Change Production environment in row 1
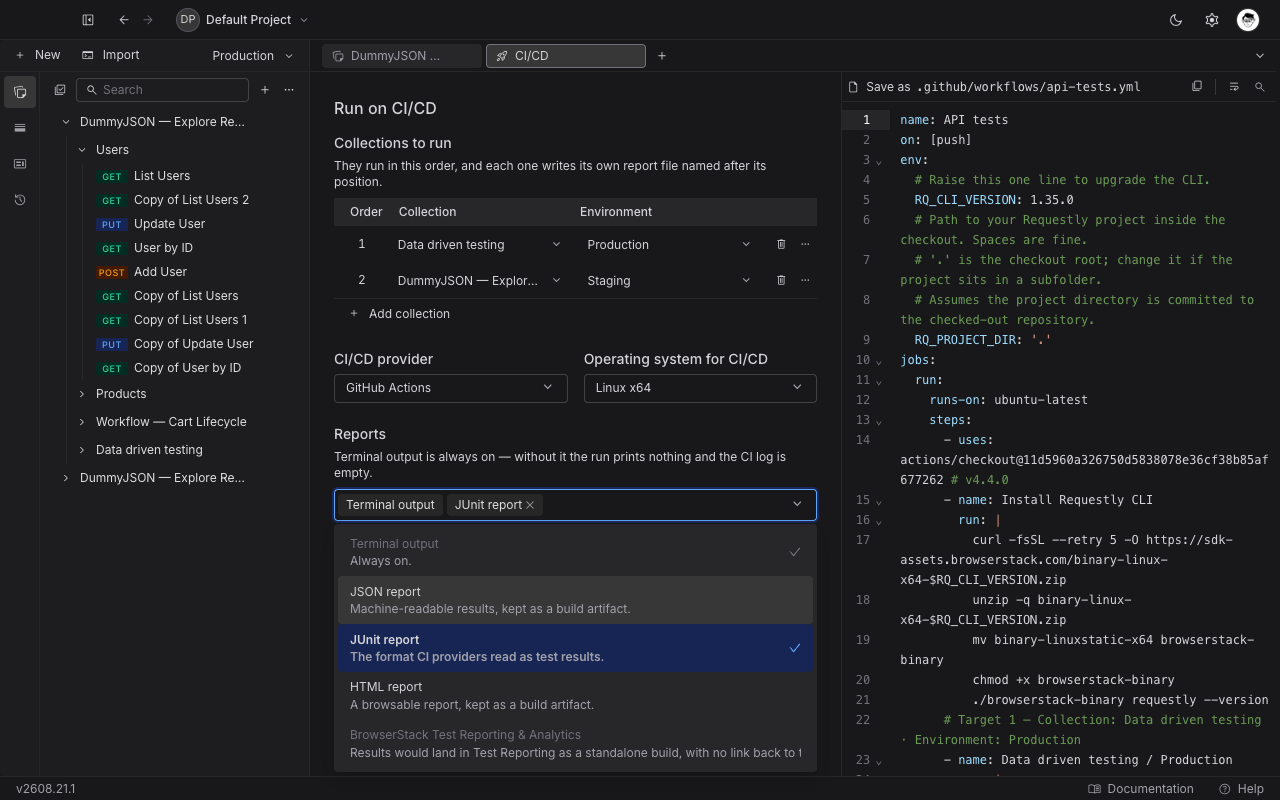The image size is (1280, 800). click(x=668, y=244)
